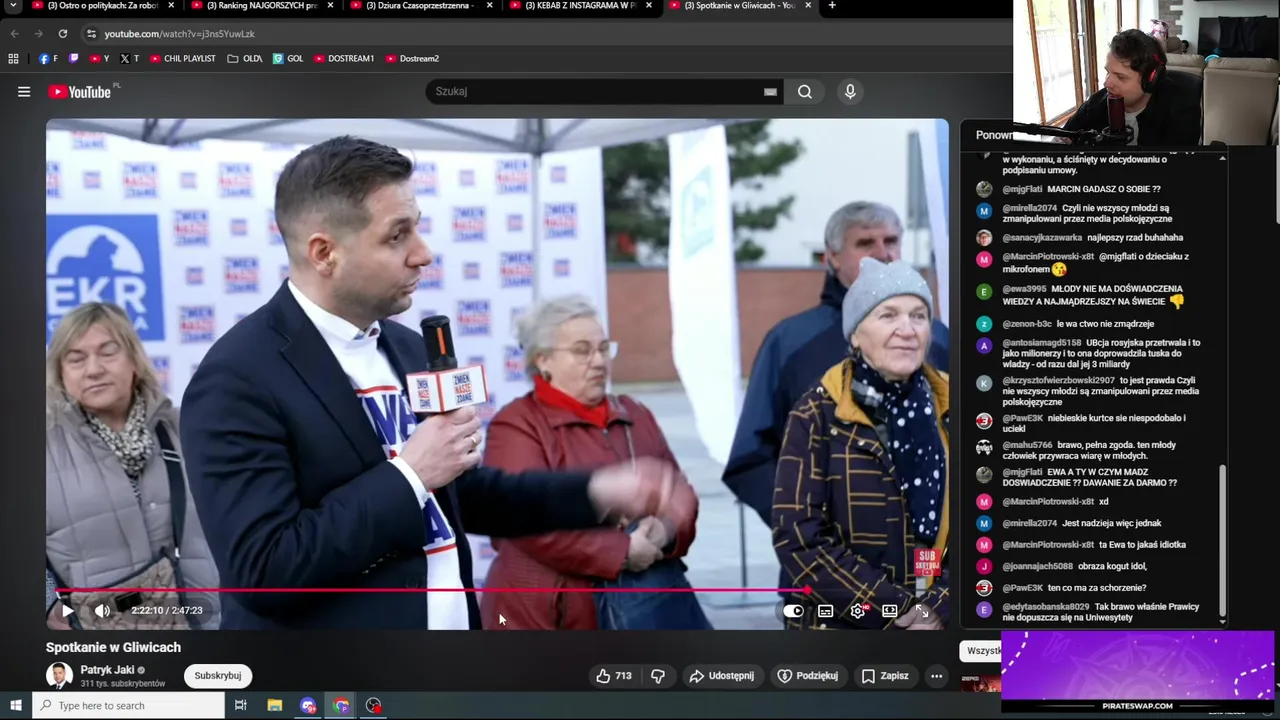The width and height of the screenshot is (1280, 720).
Task: Open more actions three-dot menu
Action: click(x=936, y=676)
